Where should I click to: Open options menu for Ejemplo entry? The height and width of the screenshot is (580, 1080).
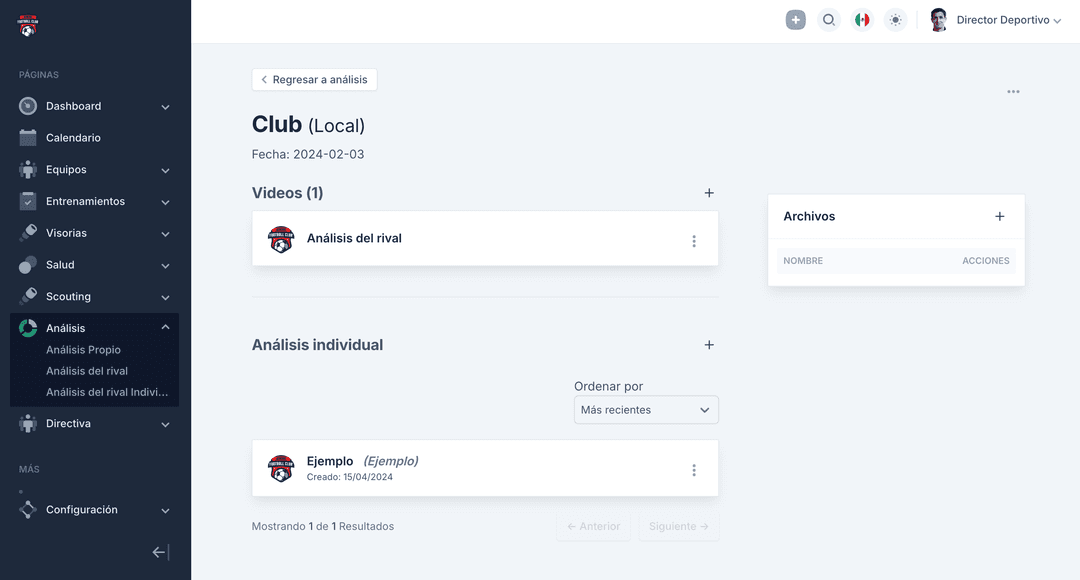(x=694, y=470)
